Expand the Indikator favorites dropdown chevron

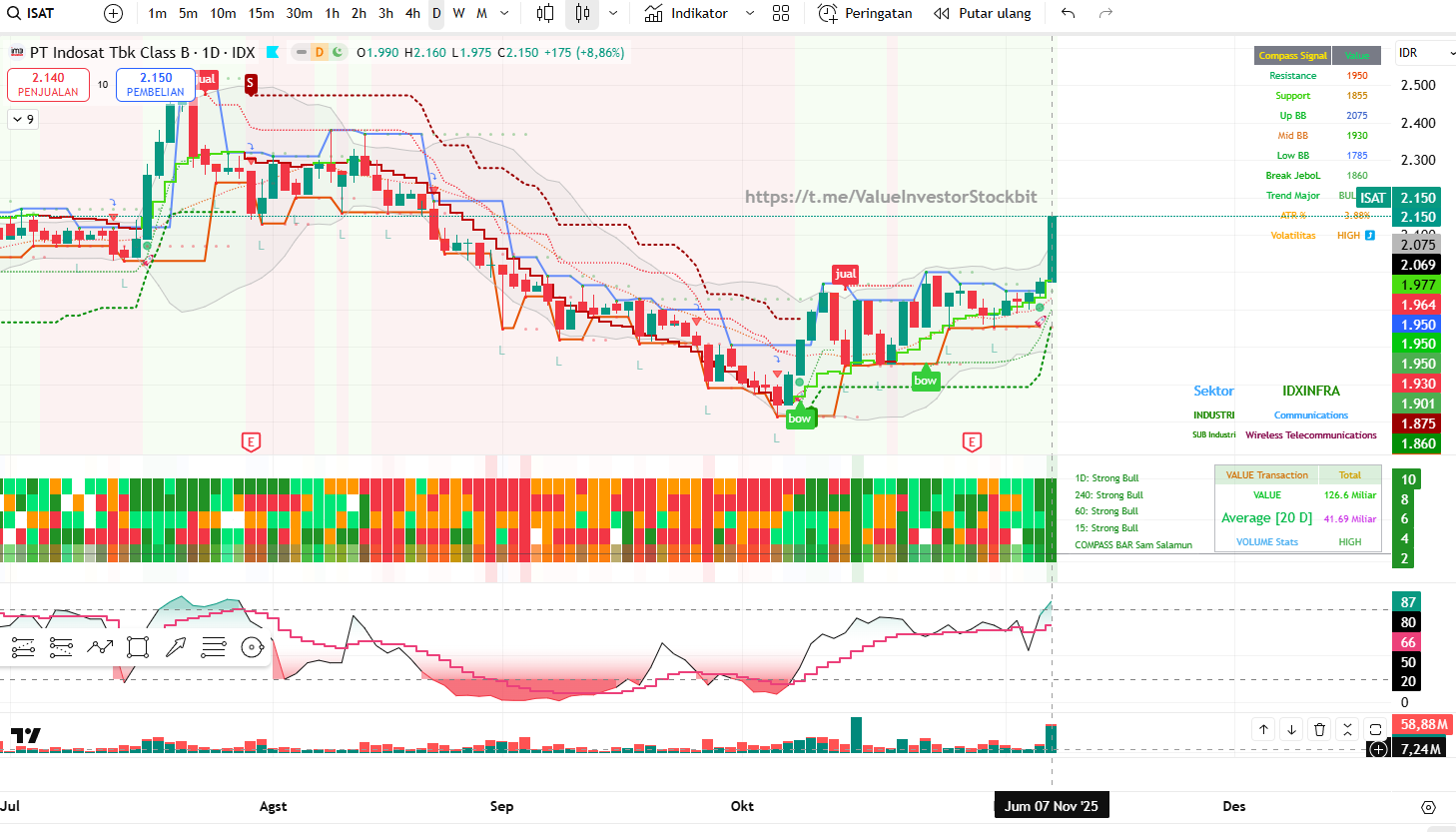click(750, 13)
